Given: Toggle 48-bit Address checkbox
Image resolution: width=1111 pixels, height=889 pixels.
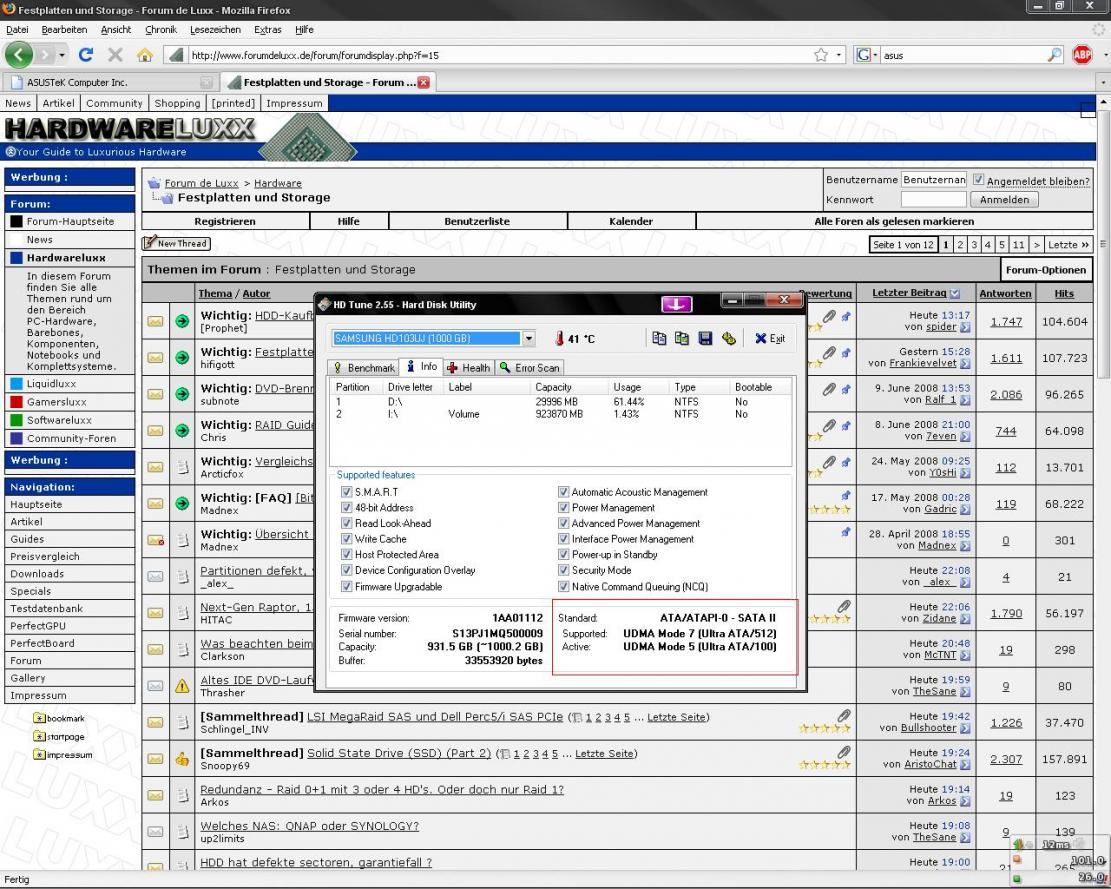Looking at the screenshot, I should click(346, 507).
